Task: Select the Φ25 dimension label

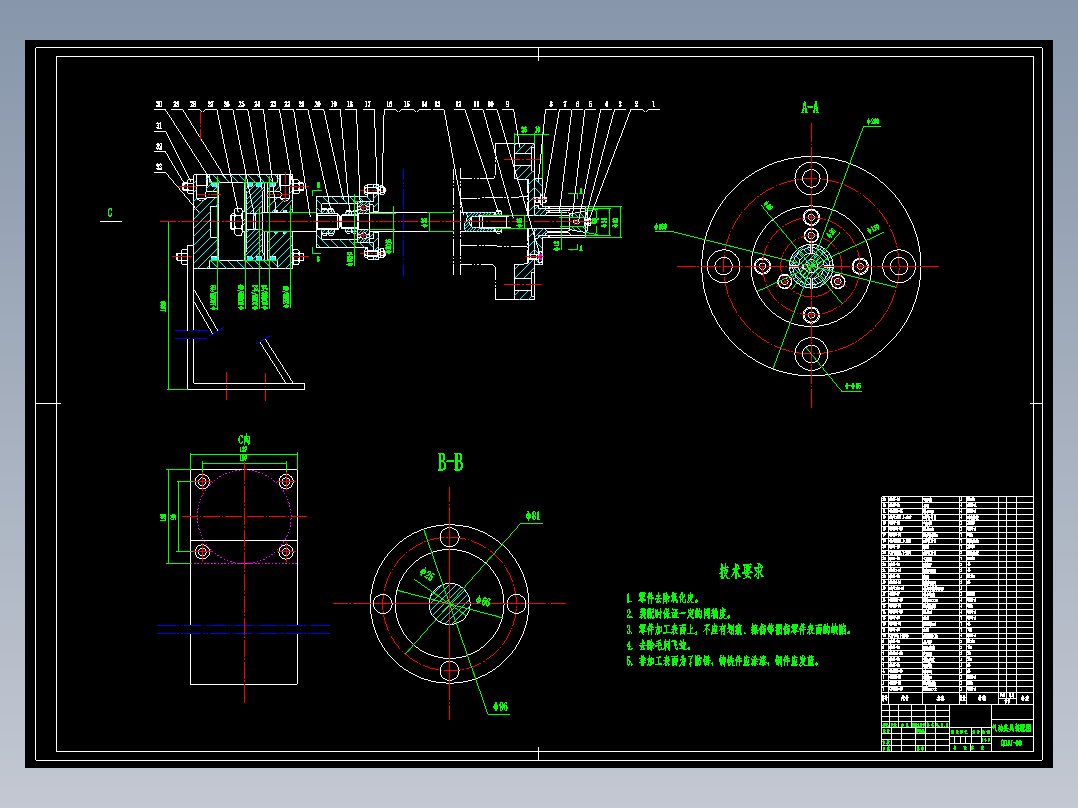Action: pos(426,575)
